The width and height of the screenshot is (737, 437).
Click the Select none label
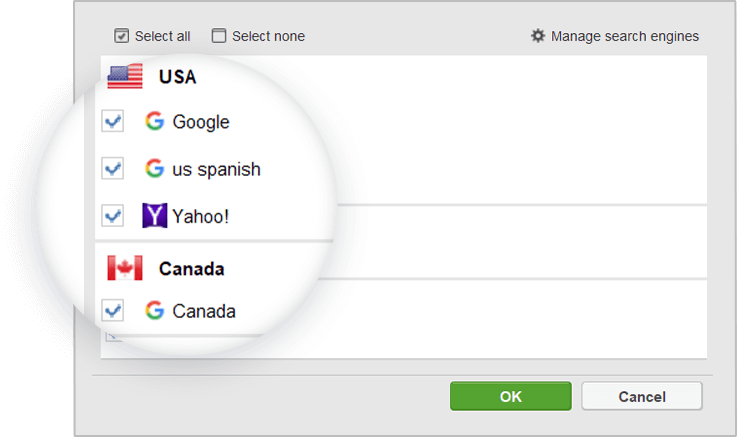click(x=268, y=36)
